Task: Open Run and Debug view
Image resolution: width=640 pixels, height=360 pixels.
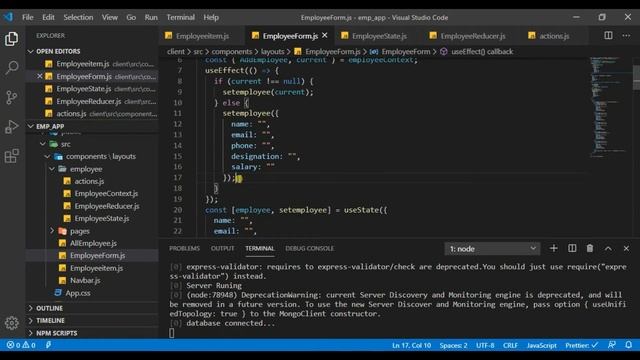Action: 11,127
